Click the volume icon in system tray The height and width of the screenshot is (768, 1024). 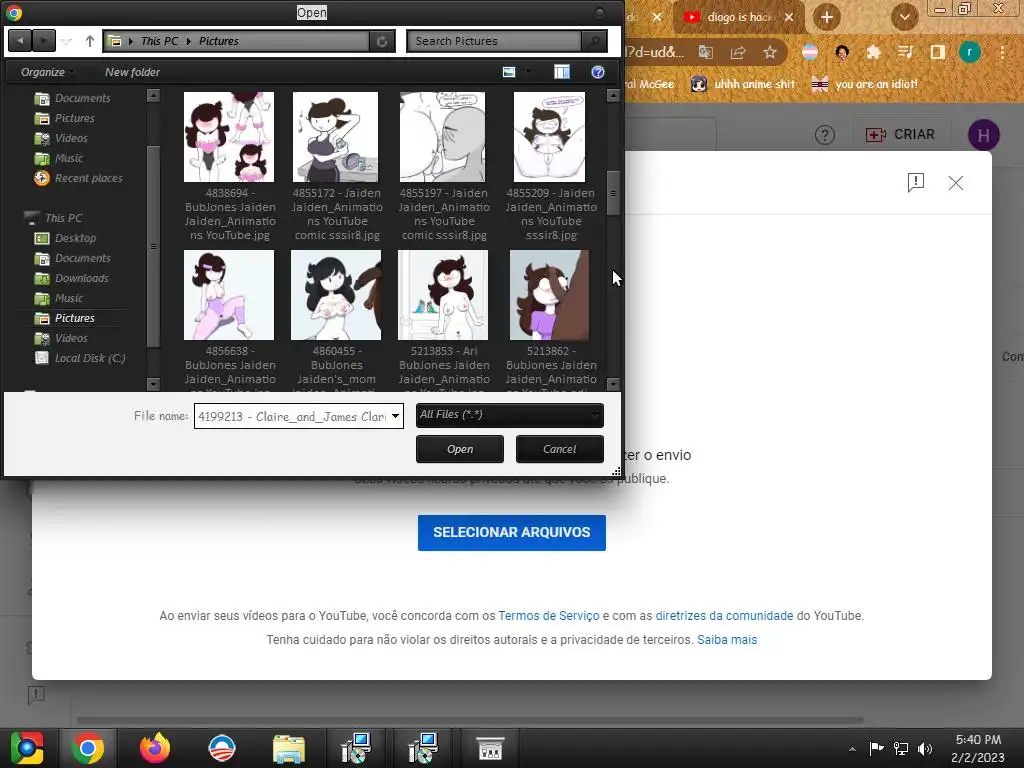(x=925, y=749)
